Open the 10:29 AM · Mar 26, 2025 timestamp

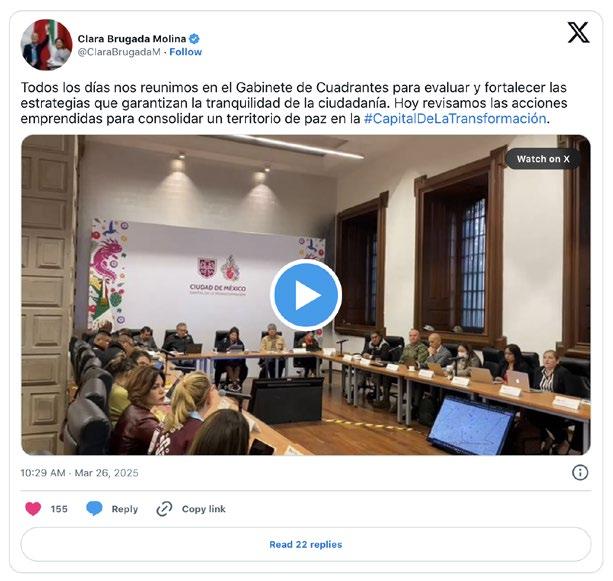[x=79, y=473]
